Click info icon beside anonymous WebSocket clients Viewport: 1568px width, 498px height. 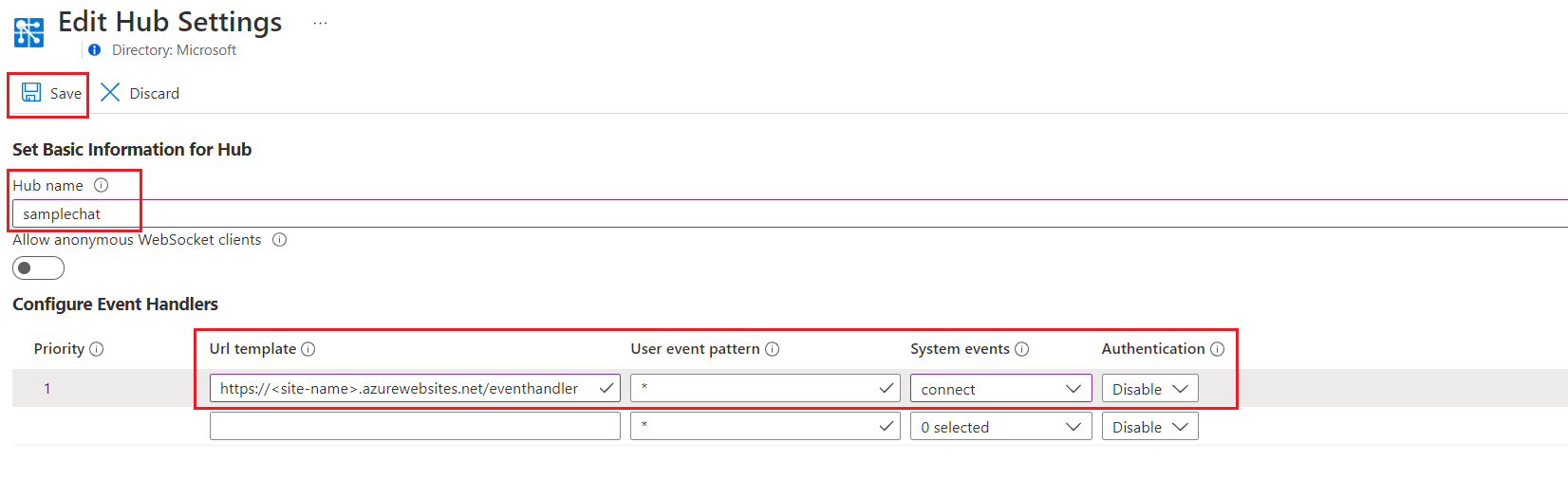280,240
